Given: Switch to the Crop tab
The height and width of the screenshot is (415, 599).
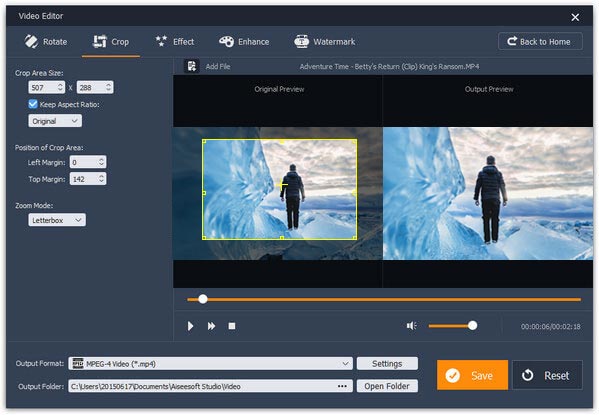Looking at the screenshot, I should click(111, 42).
